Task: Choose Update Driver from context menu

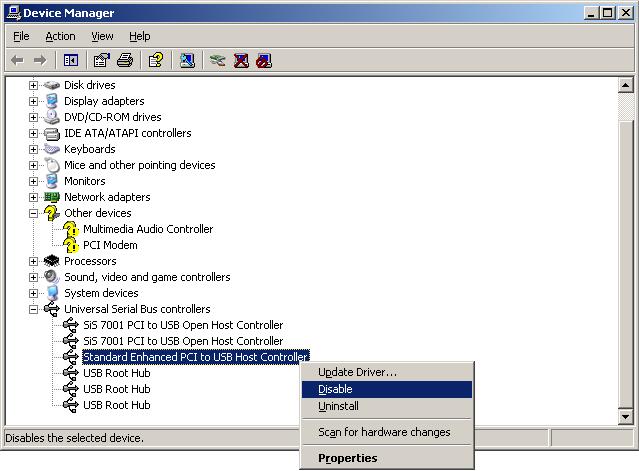Action: click(x=387, y=372)
